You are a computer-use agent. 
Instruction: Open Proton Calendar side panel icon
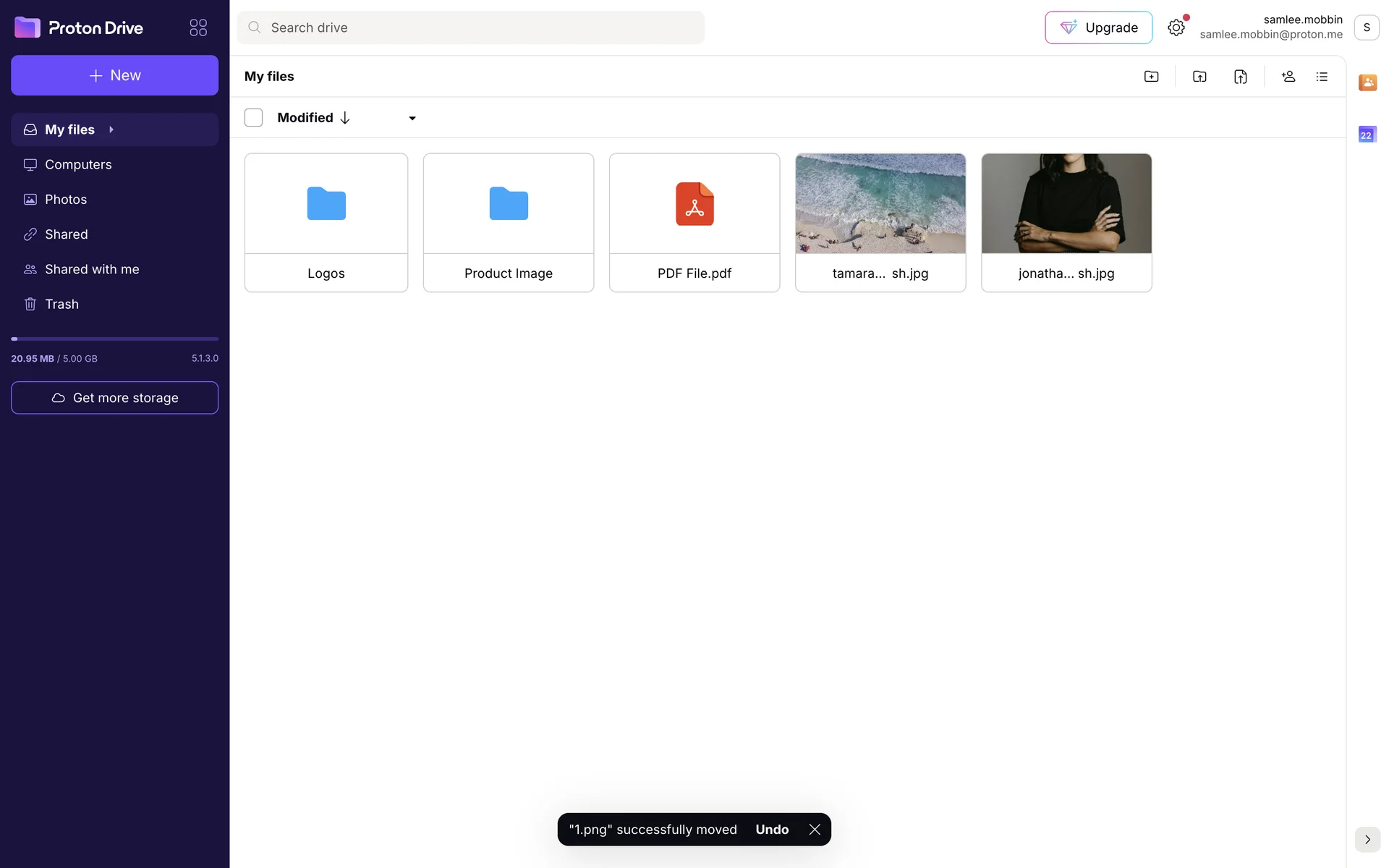point(1367,135)
